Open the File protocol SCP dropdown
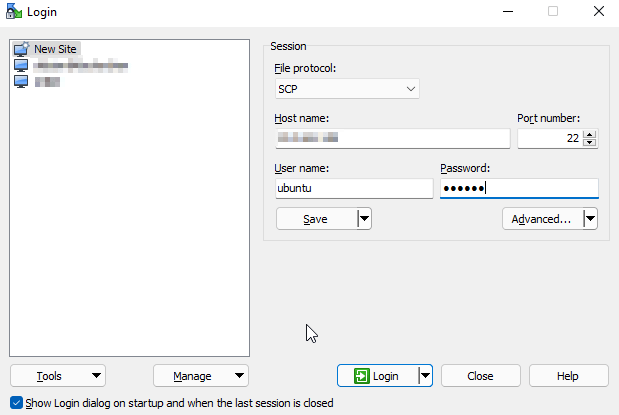 tap(346, 89)
